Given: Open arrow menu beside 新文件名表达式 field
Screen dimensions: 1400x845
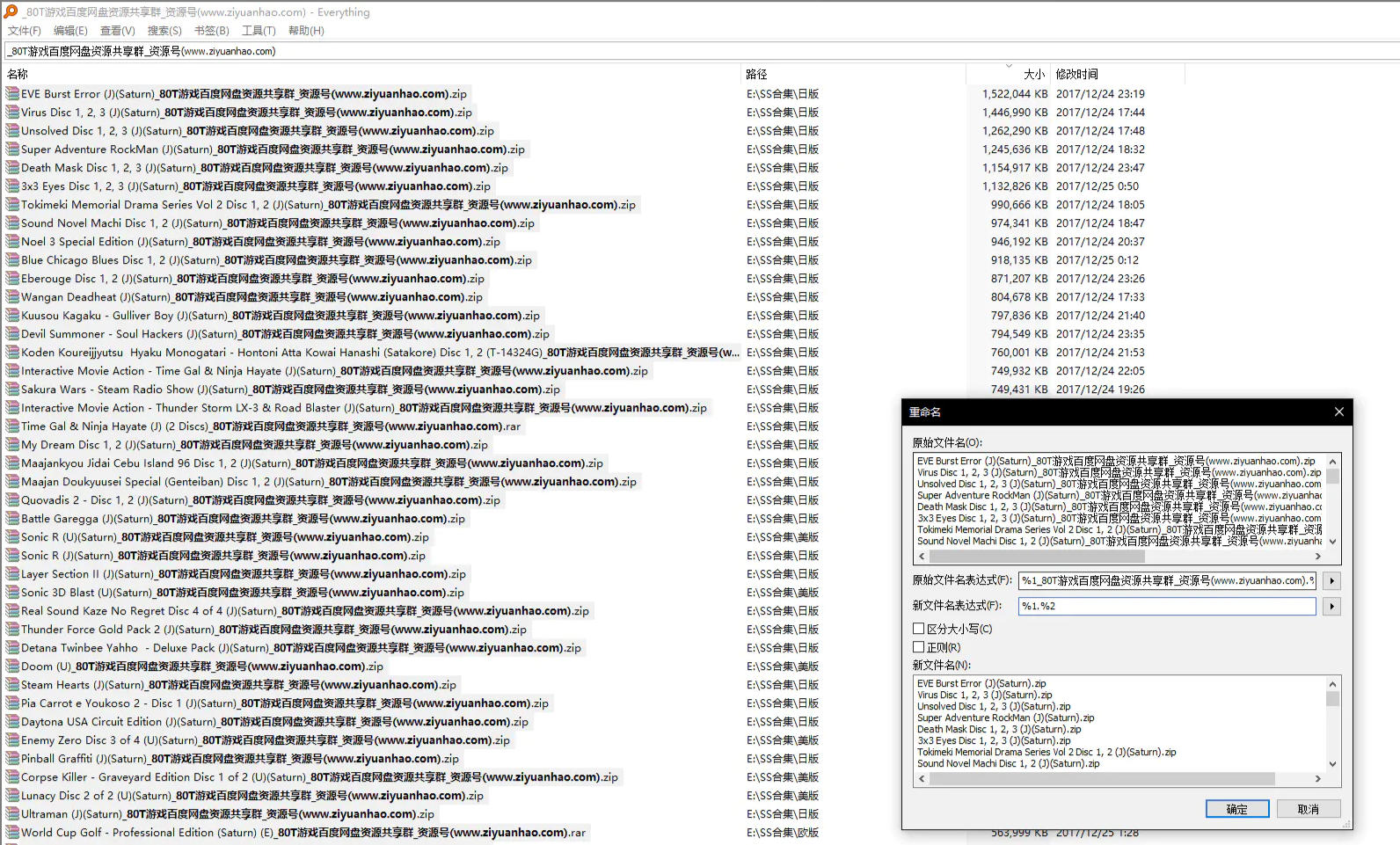Looking at the screenshot, I should [1331, 606].
